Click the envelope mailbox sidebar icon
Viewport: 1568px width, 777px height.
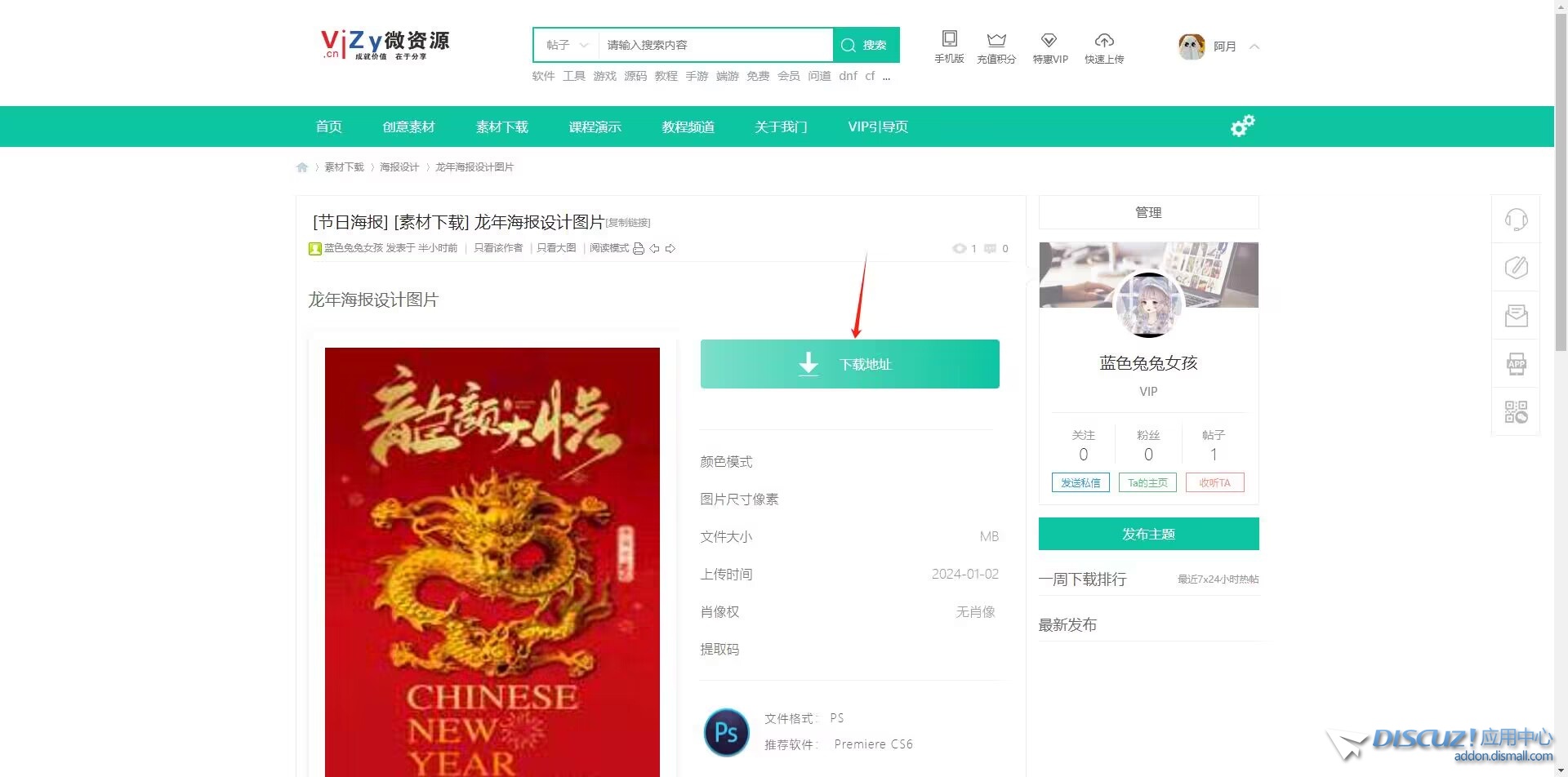click(1516, 316)
